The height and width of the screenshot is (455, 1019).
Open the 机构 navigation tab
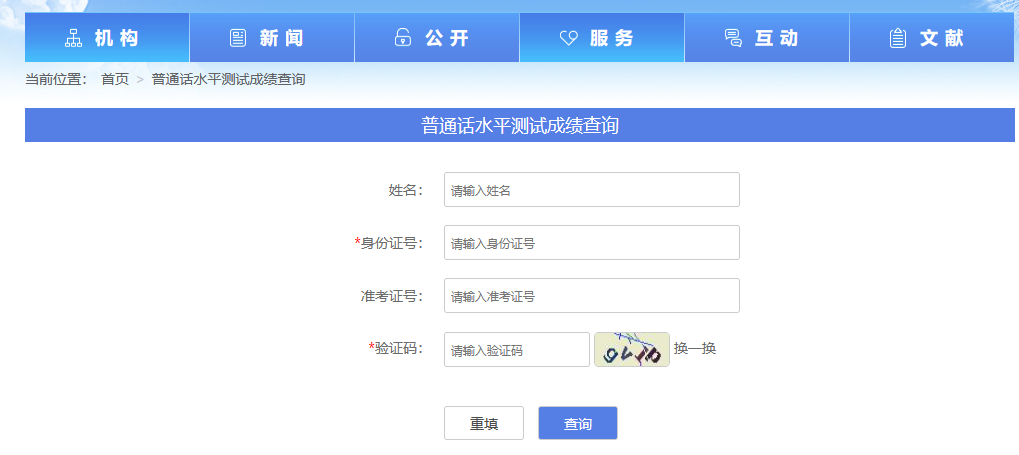coord(107,38)
